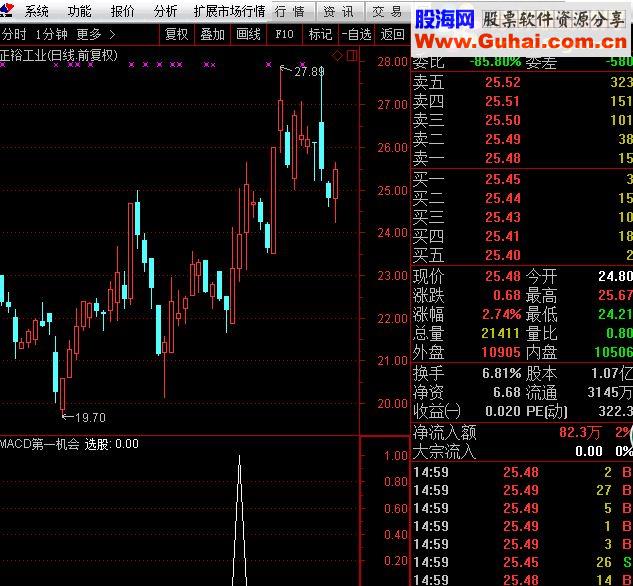This screenshot has height=586, width=633.
Task: Select the first 14:59 25.48 tick row
Action: (522, 472)
